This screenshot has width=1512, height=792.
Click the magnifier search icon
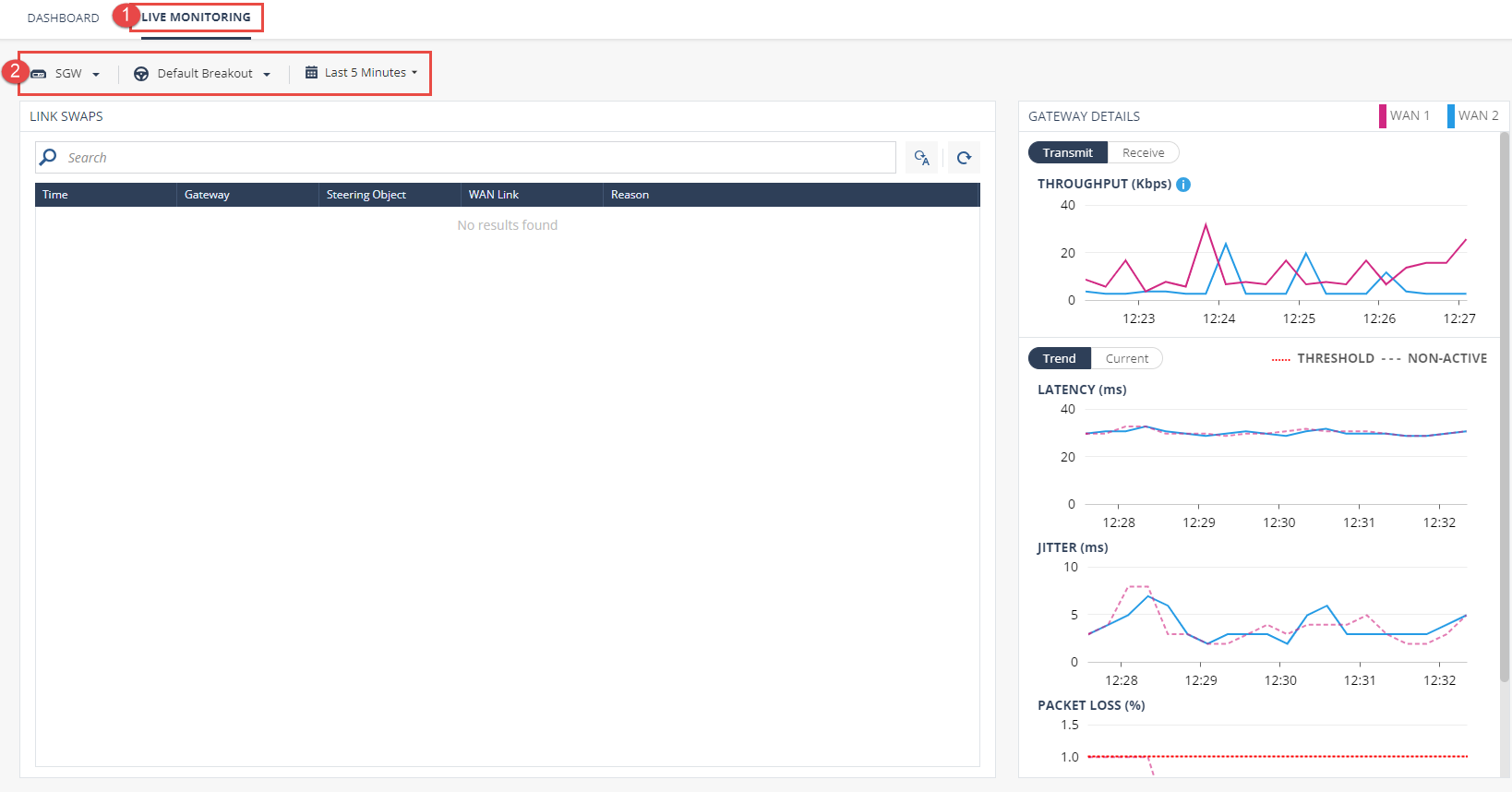[x=48, y=157]
